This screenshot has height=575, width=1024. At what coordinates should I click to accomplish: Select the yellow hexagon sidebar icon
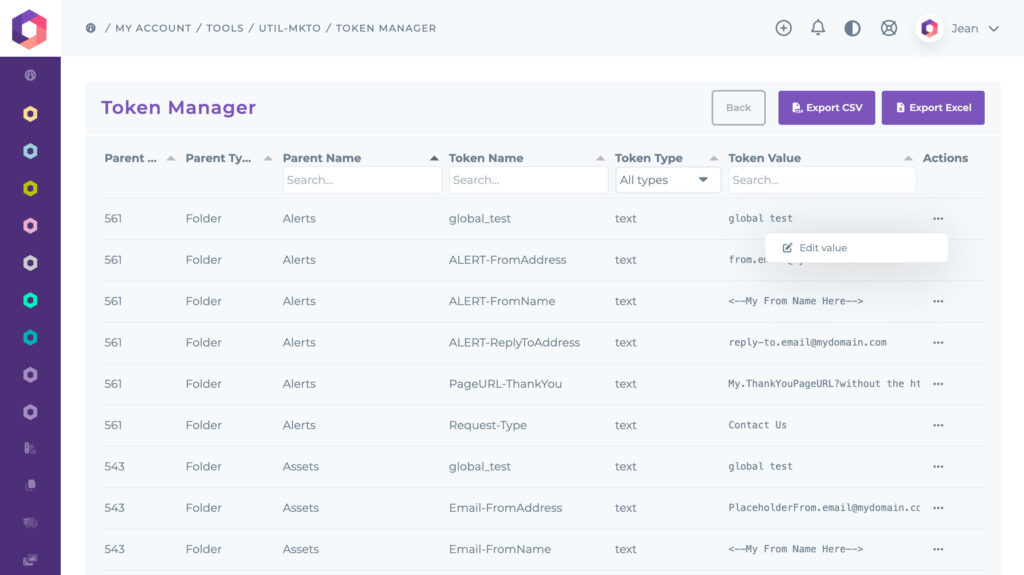[30, 114]
